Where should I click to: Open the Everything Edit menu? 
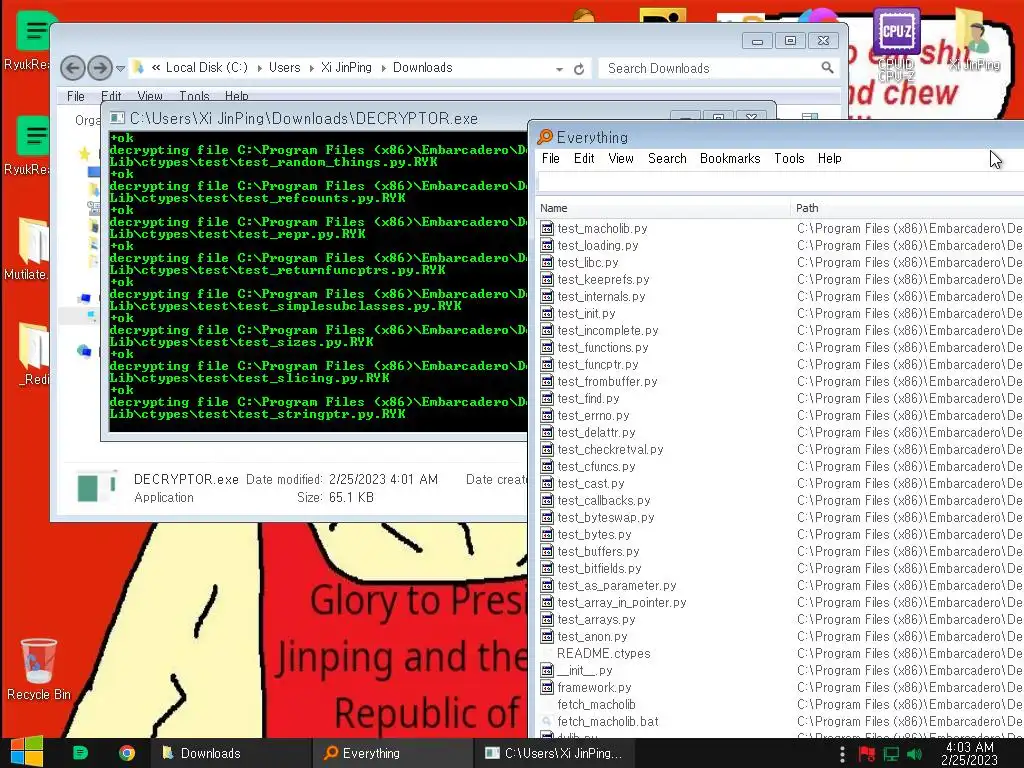tap(584, 159)
